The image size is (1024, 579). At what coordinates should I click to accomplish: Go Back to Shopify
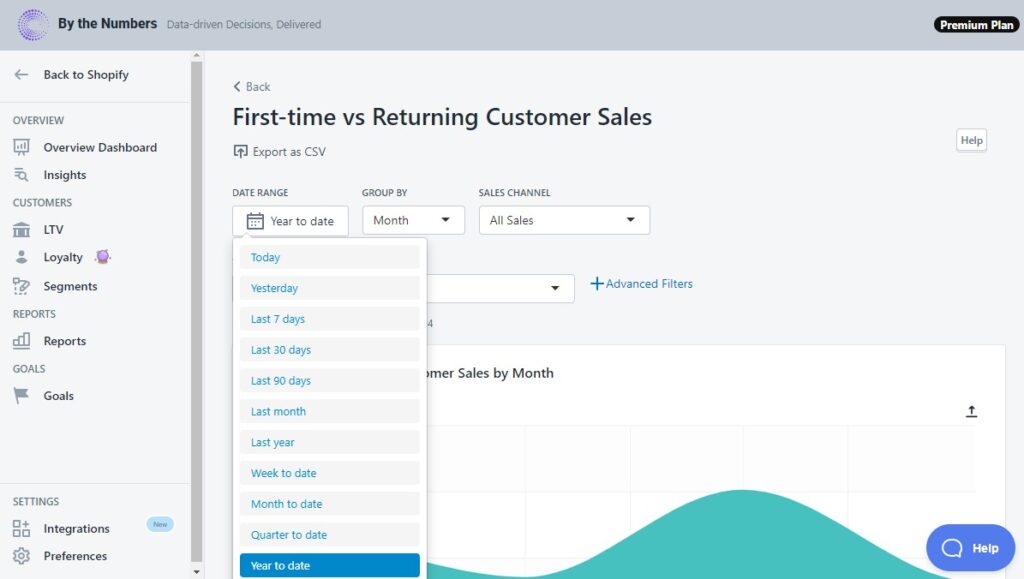click(86, 74)
